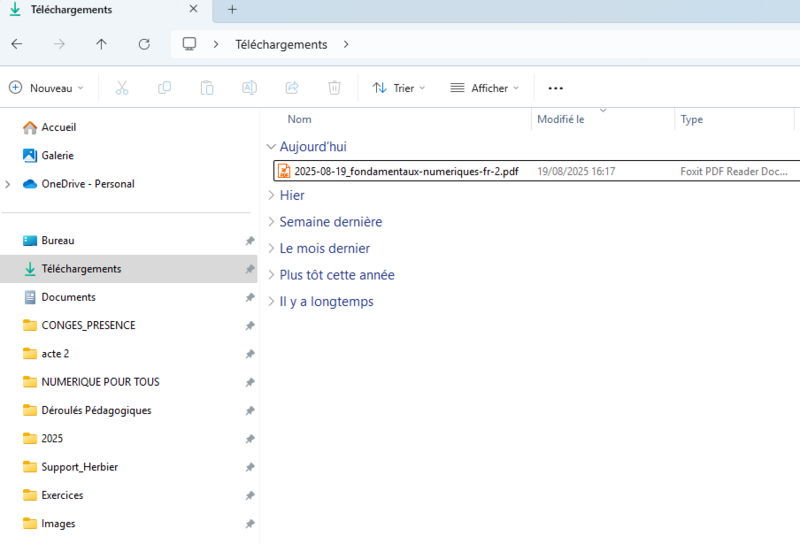Expand the OneDrive - Personal tree node
Image resolution: width=800 pixels, height=544 pixels.
tap(9, 184)
